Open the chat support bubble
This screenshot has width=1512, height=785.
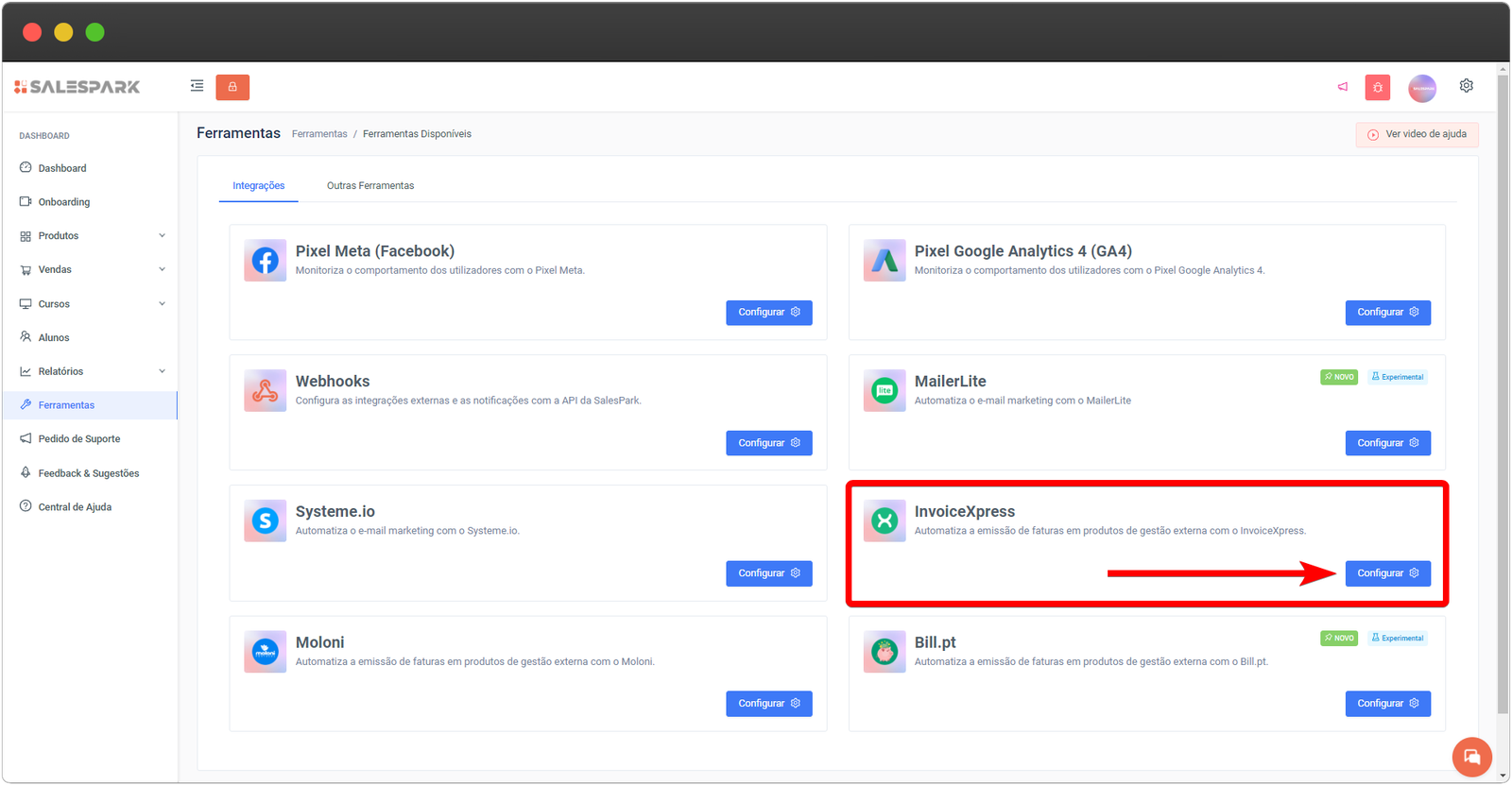(x=1471, y=757)
